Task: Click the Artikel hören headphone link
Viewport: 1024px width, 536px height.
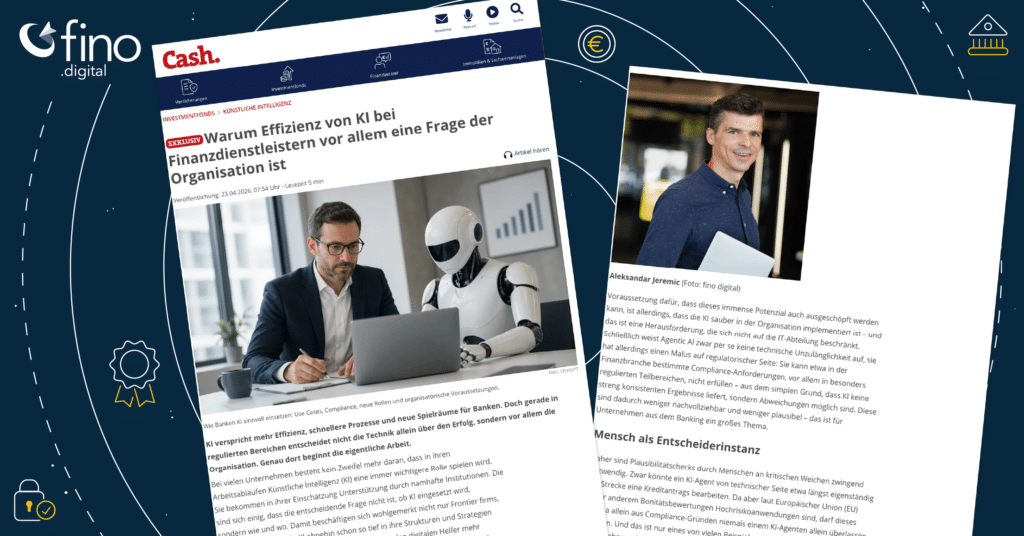Action: tap(526, 152)
